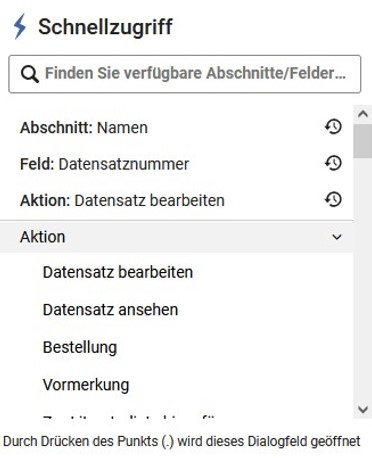The image size is (372, 458).
Task: Click the magnifier icon in search box
Action: tap(29, 74)
